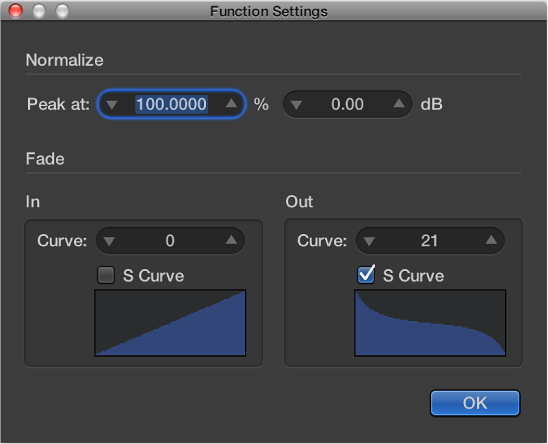The height and width of the screenshot is (444, 548).
Task: Decrease the Fade In curve value
Action: click(x=109, y=241)
